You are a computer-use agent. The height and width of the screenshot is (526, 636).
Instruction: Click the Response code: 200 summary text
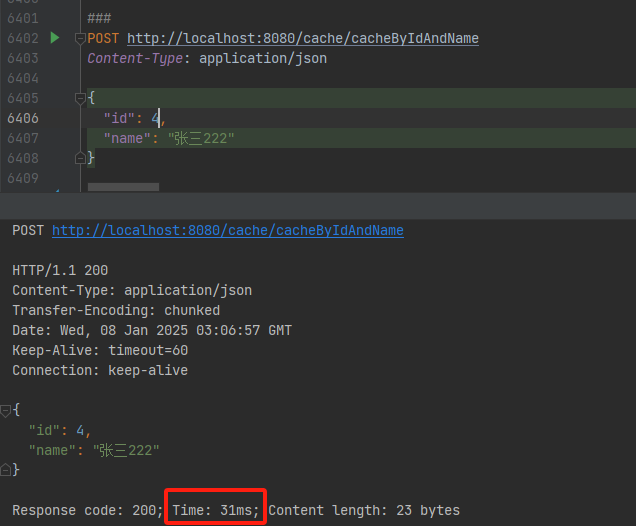(x=87, y=510)
